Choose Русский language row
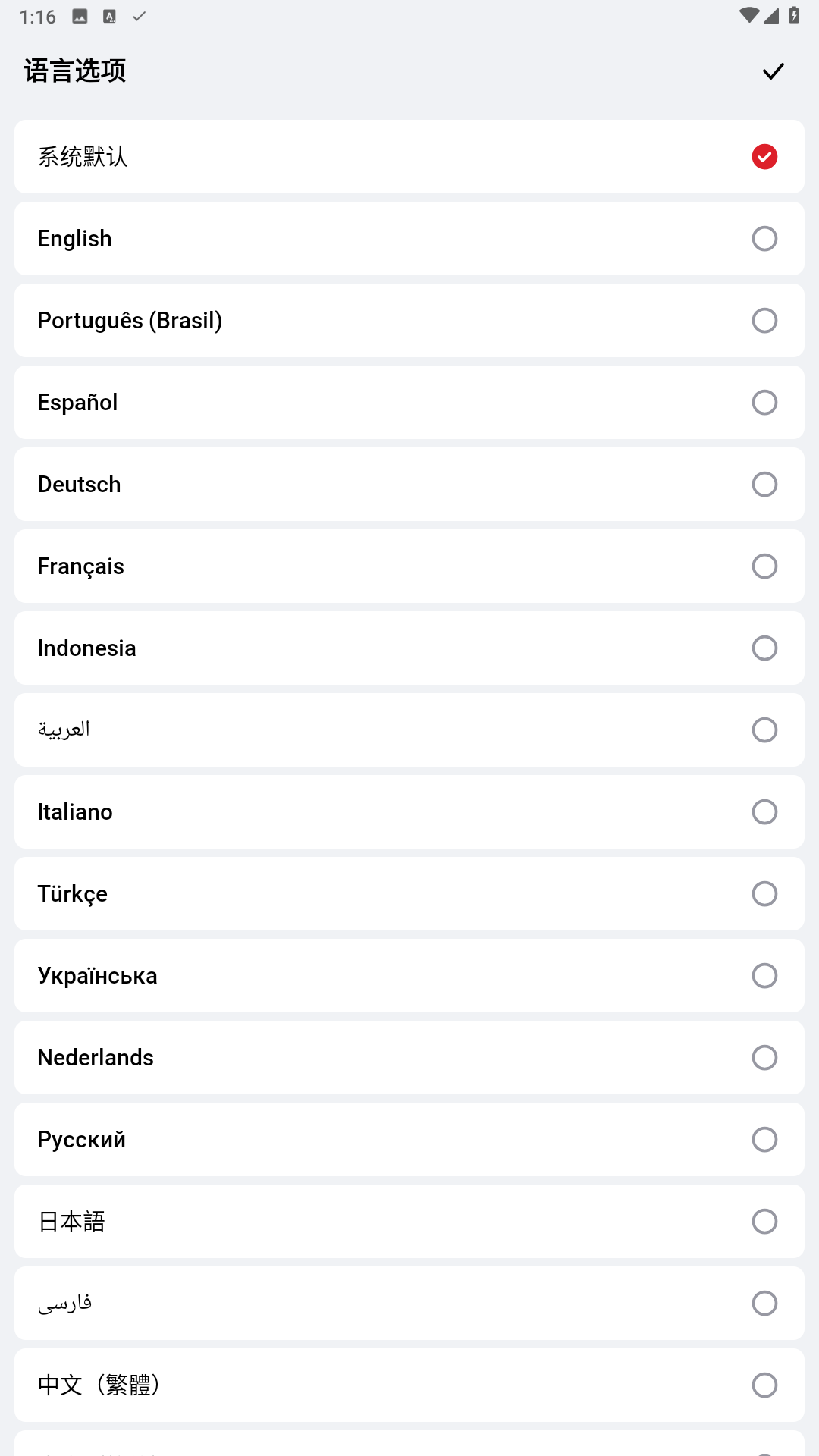 [409, 1140]
